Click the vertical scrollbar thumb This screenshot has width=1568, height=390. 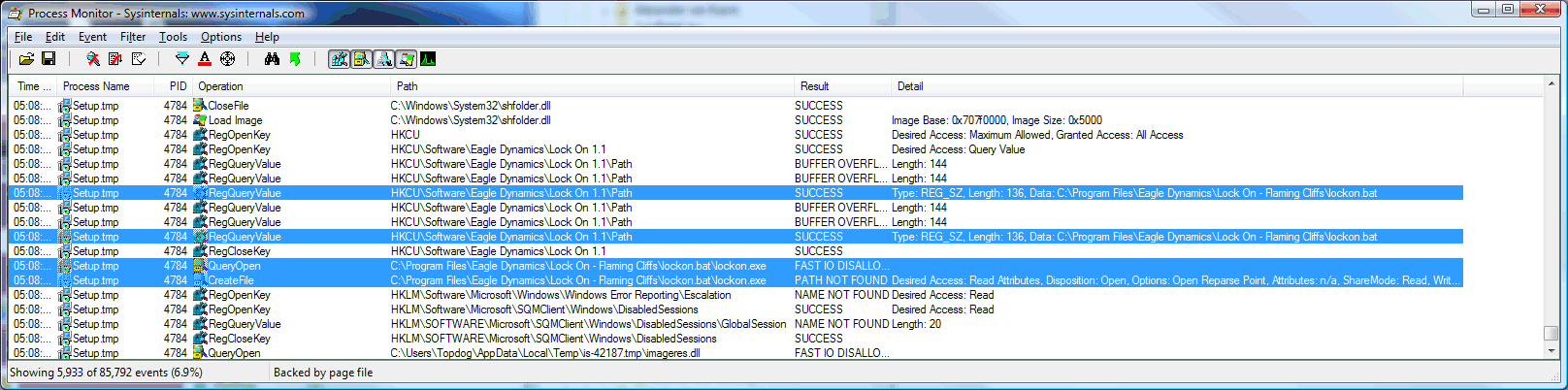(1551, 334)
